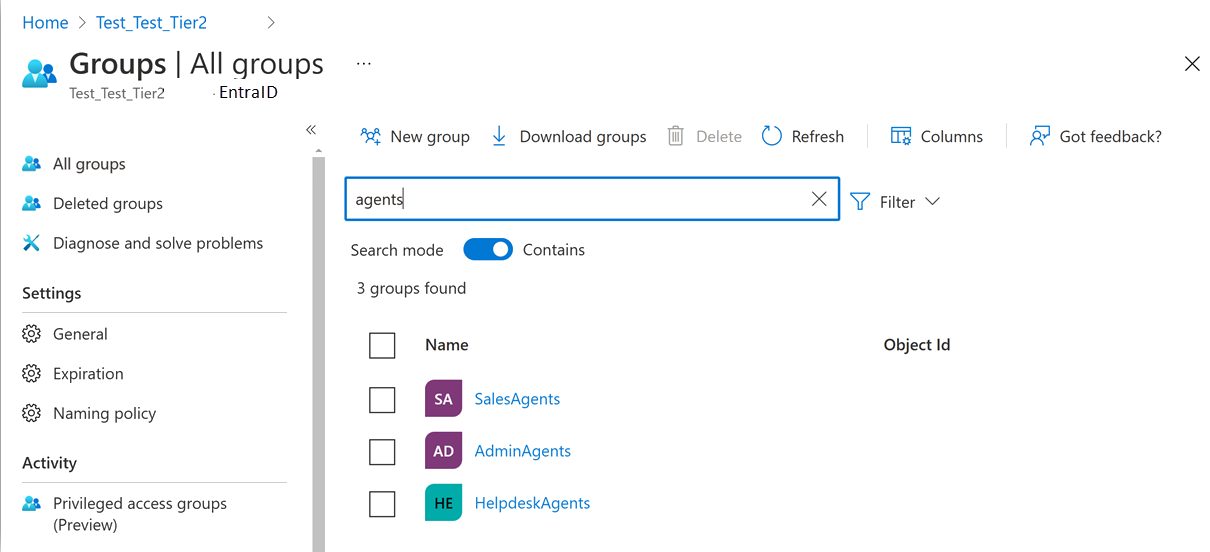The image size is (1210, 552).
Task: Clear the agents search with the X
Action: [819, 199]
